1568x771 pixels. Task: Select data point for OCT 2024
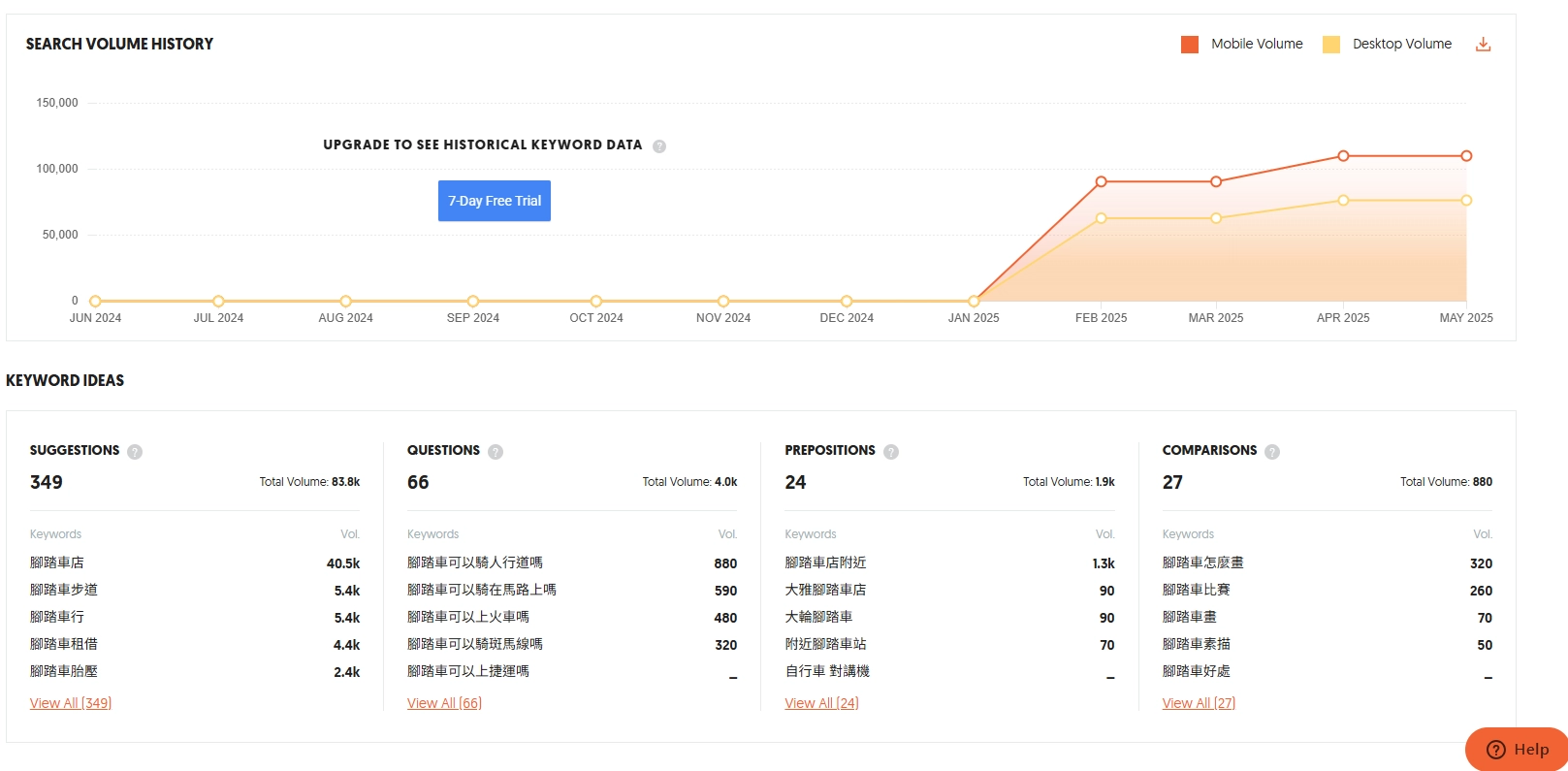click(x=596, y=302)
